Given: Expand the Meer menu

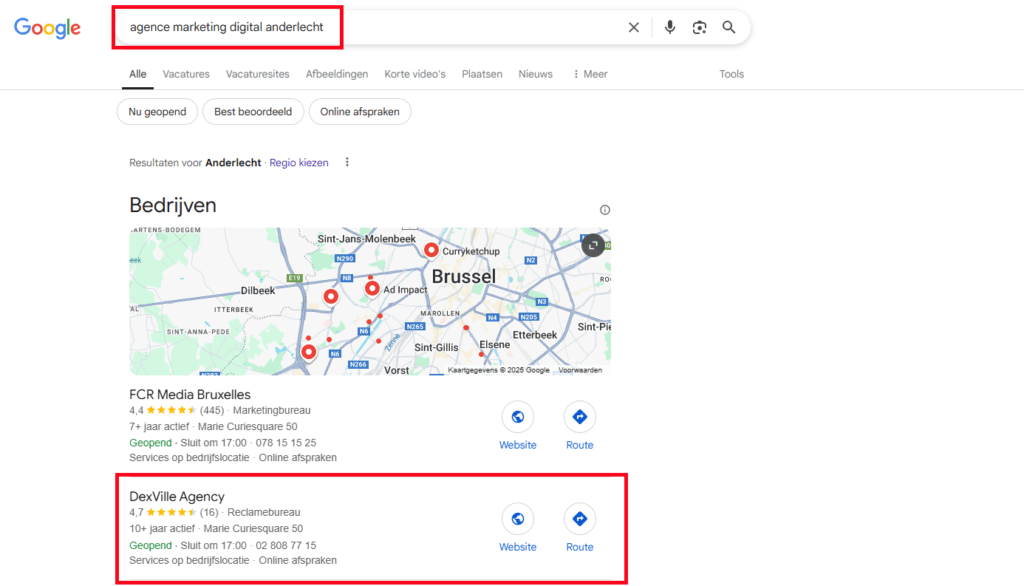Looking at the screenshot, I should (590, 74).
